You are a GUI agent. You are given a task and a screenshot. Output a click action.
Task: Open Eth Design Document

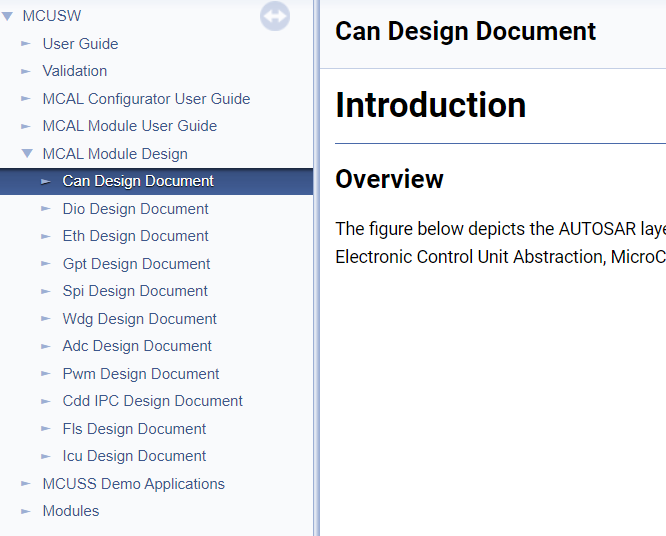[x=135, y=236]
